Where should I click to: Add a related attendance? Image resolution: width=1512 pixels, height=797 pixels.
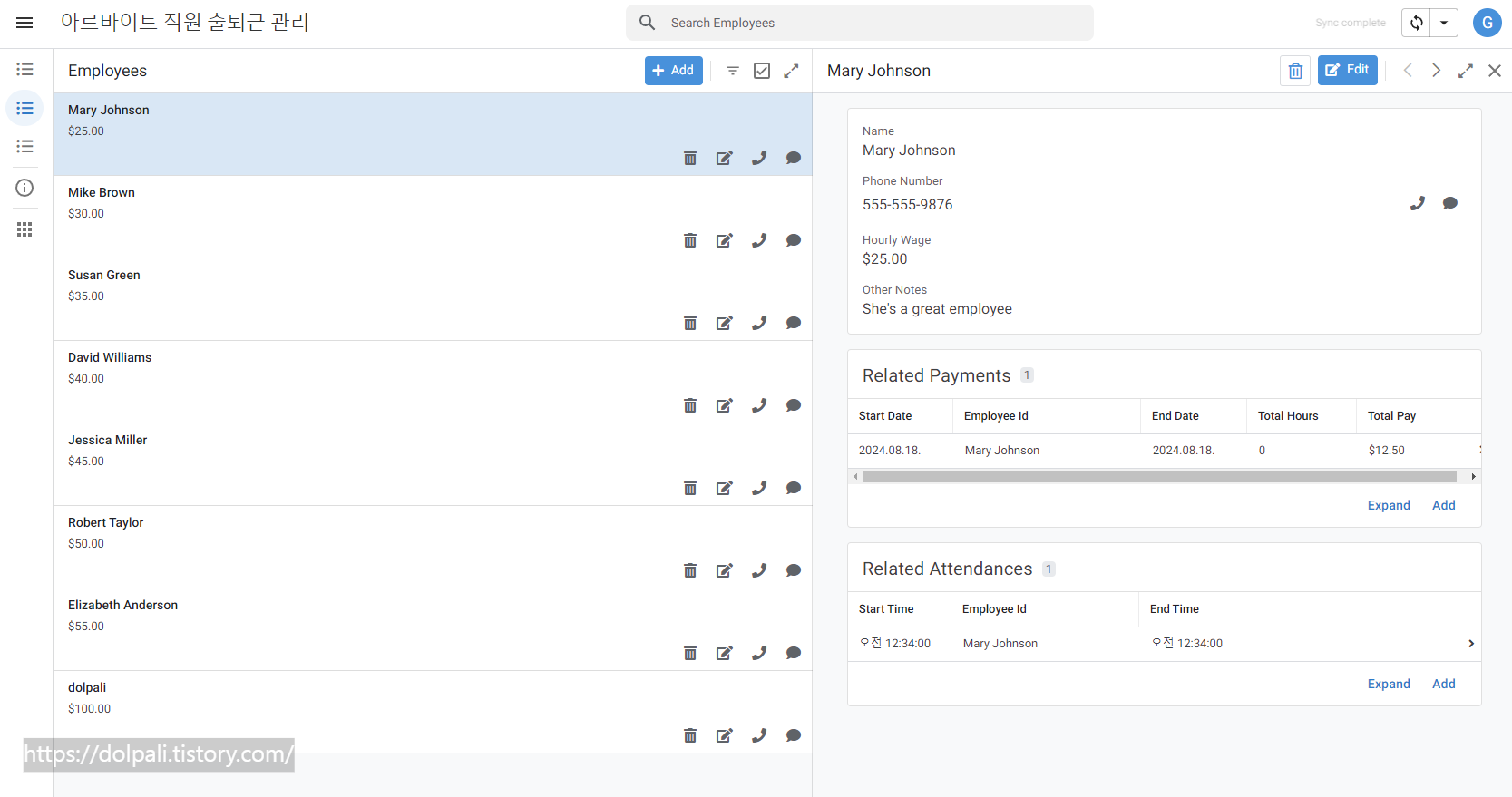[x=1444, y=684]
